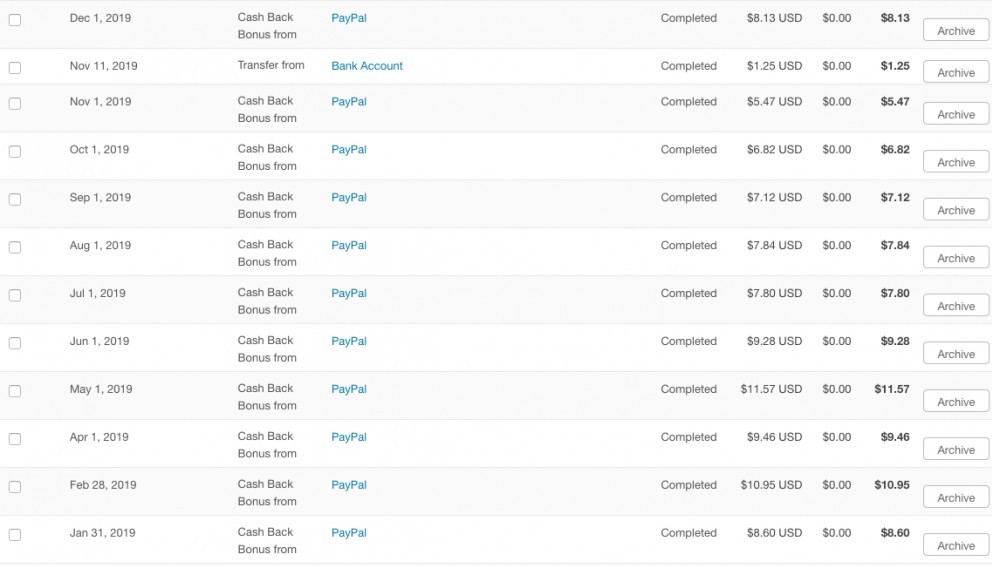Tick the May 1, 2019 transaction checkbox

(x=15, y=391)
